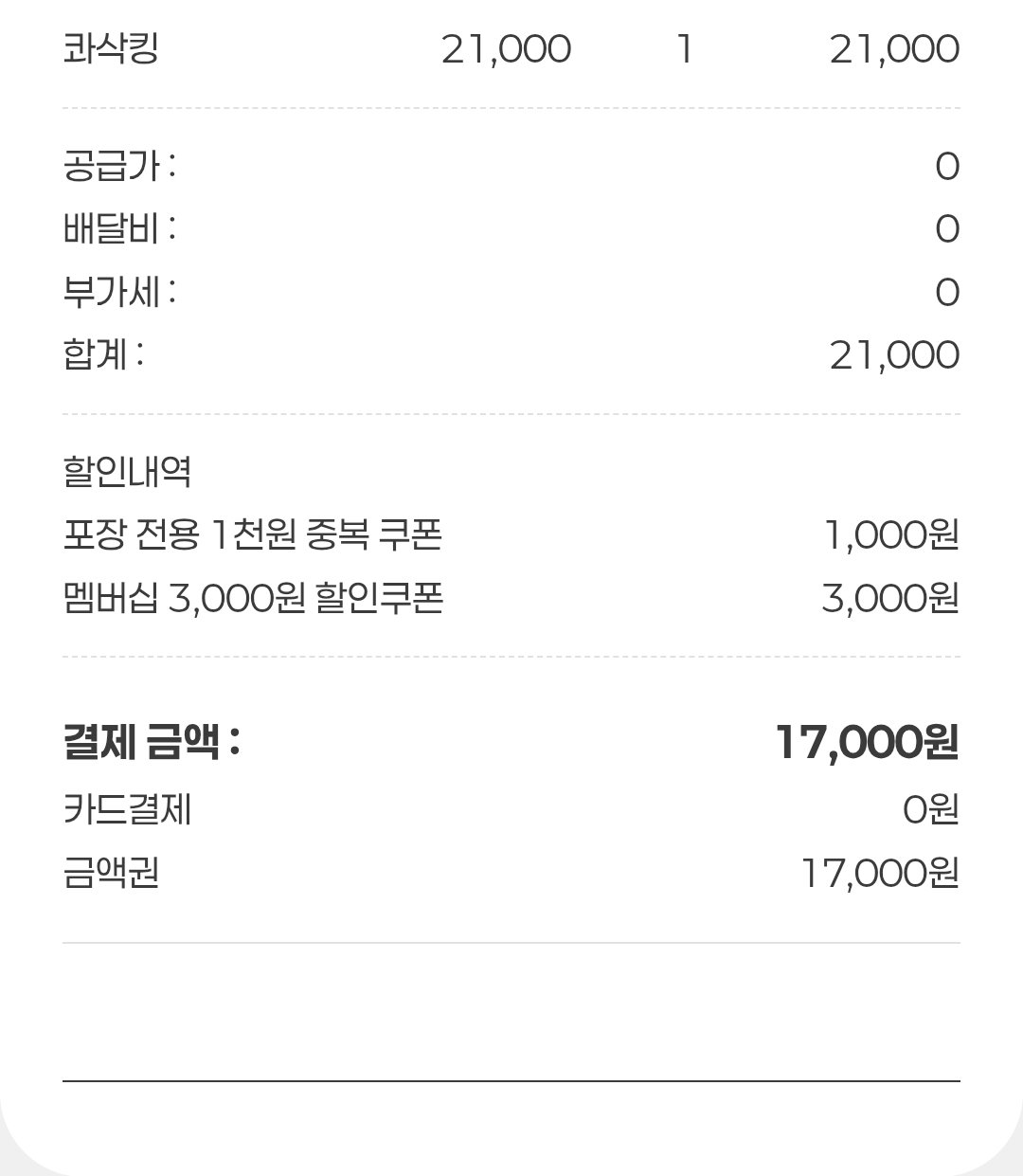
Task: Tap the bold 17,000원 payment total
Action: click(867, 742)
